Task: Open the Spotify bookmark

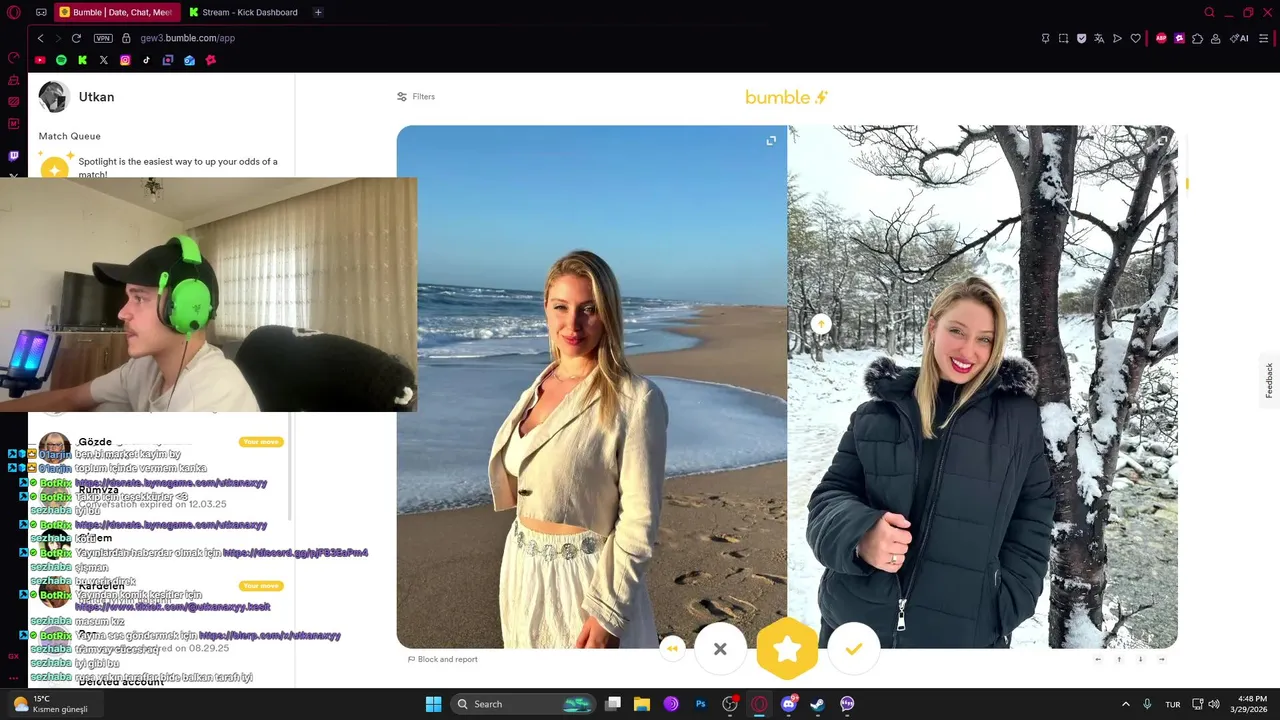Action: pos(61,60)
